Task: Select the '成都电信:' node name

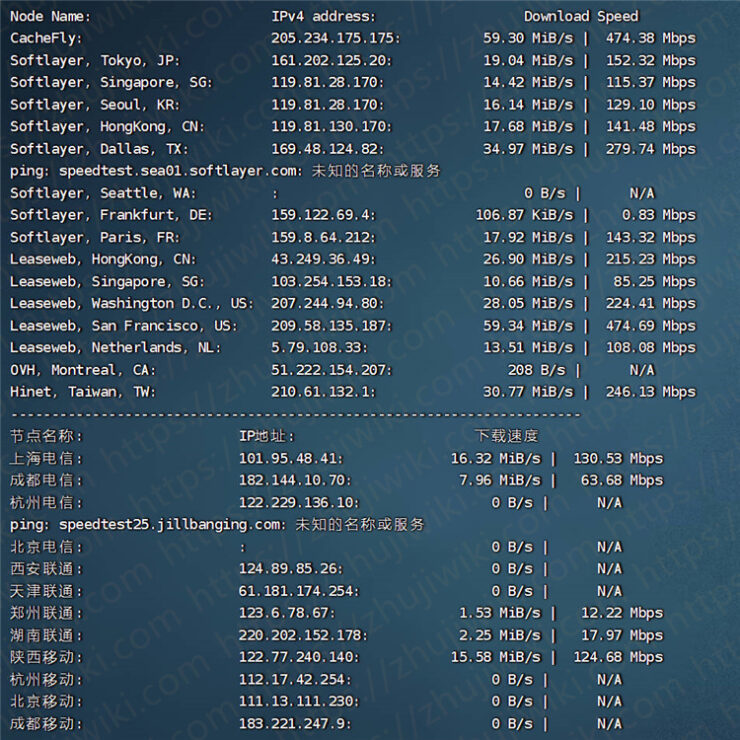Action: [x=46, y=480]
